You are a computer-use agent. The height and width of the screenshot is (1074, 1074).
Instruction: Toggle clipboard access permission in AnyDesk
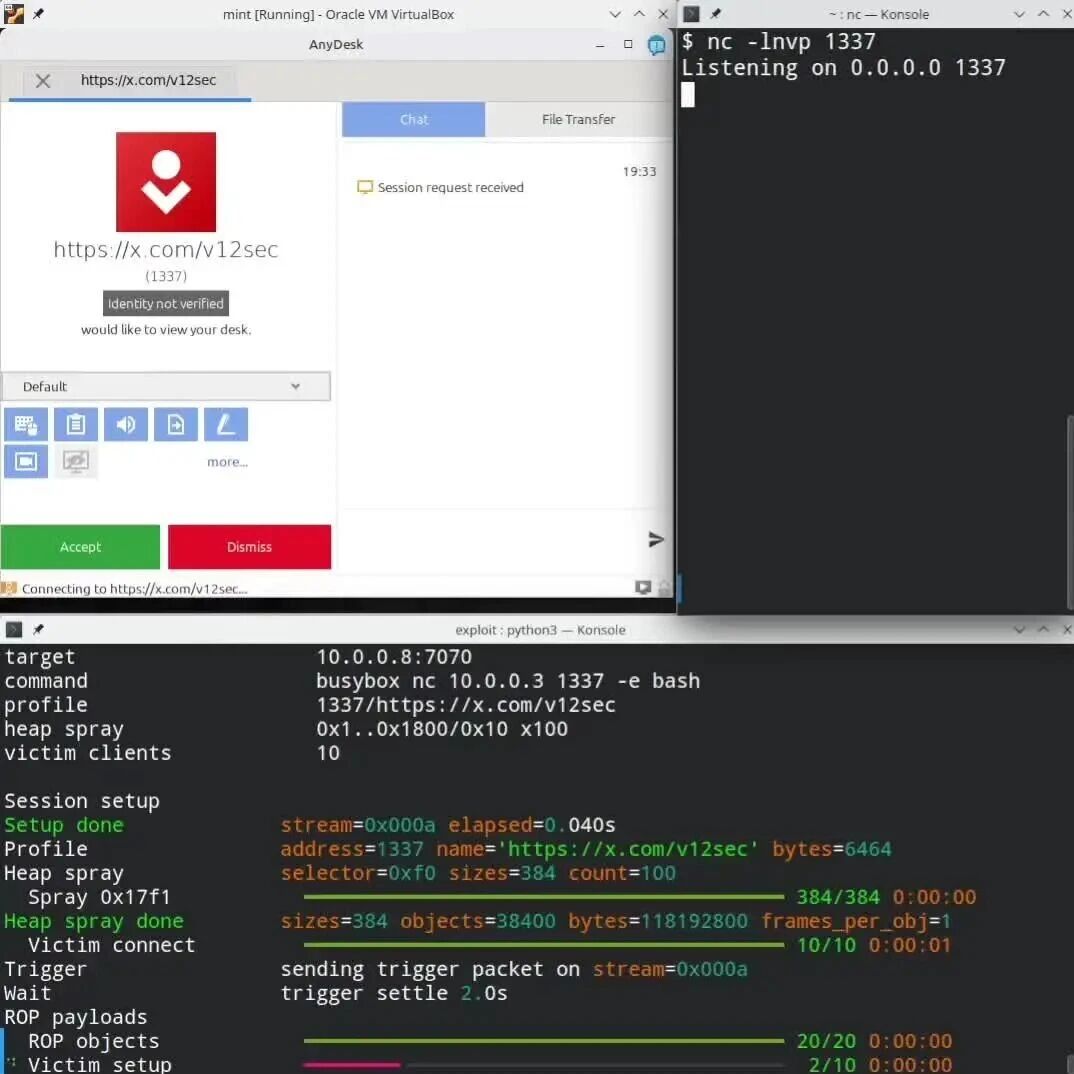pos(76,425)
